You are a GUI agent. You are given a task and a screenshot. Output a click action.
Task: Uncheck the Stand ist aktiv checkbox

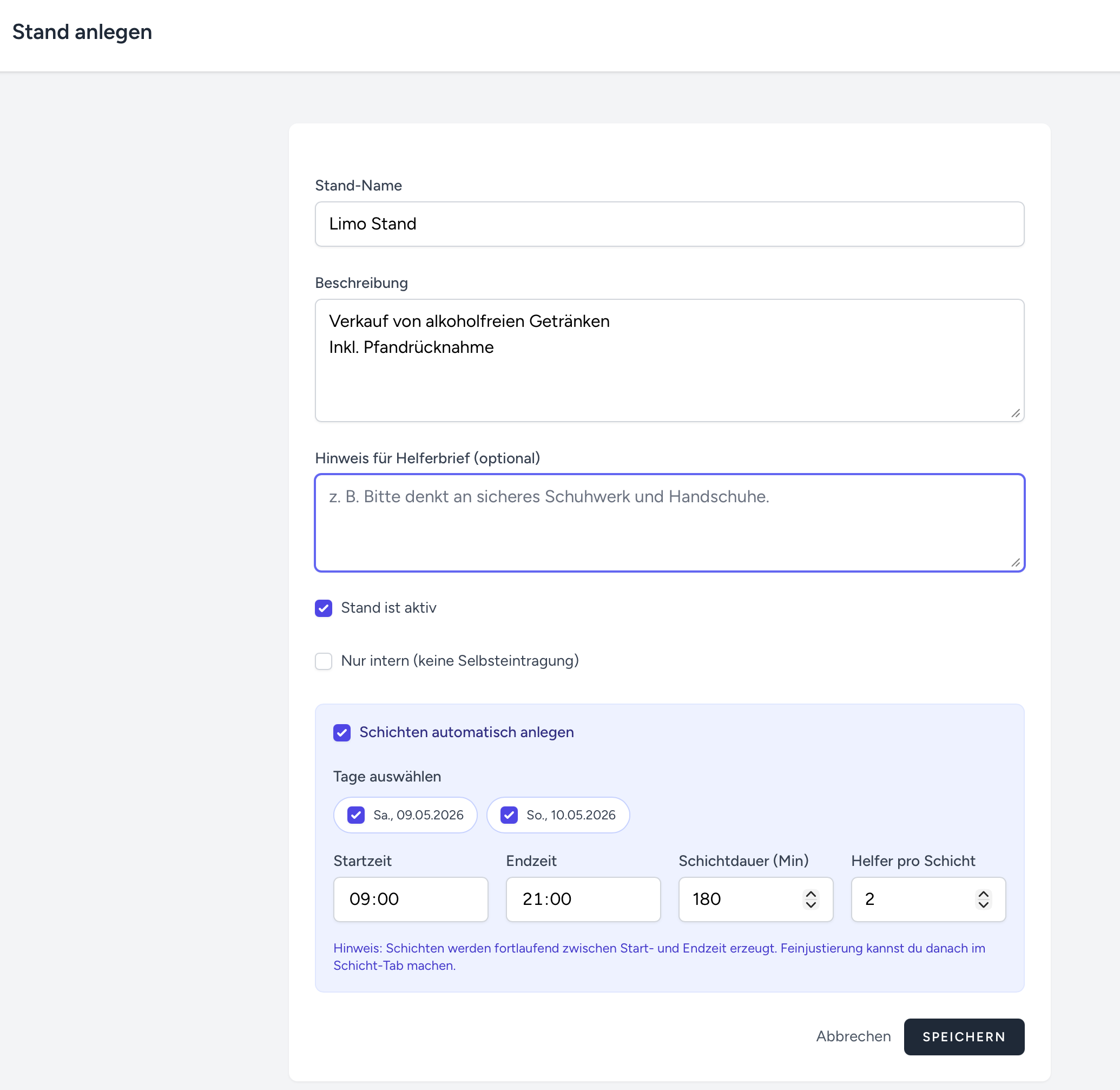click(x=324, y=608)
